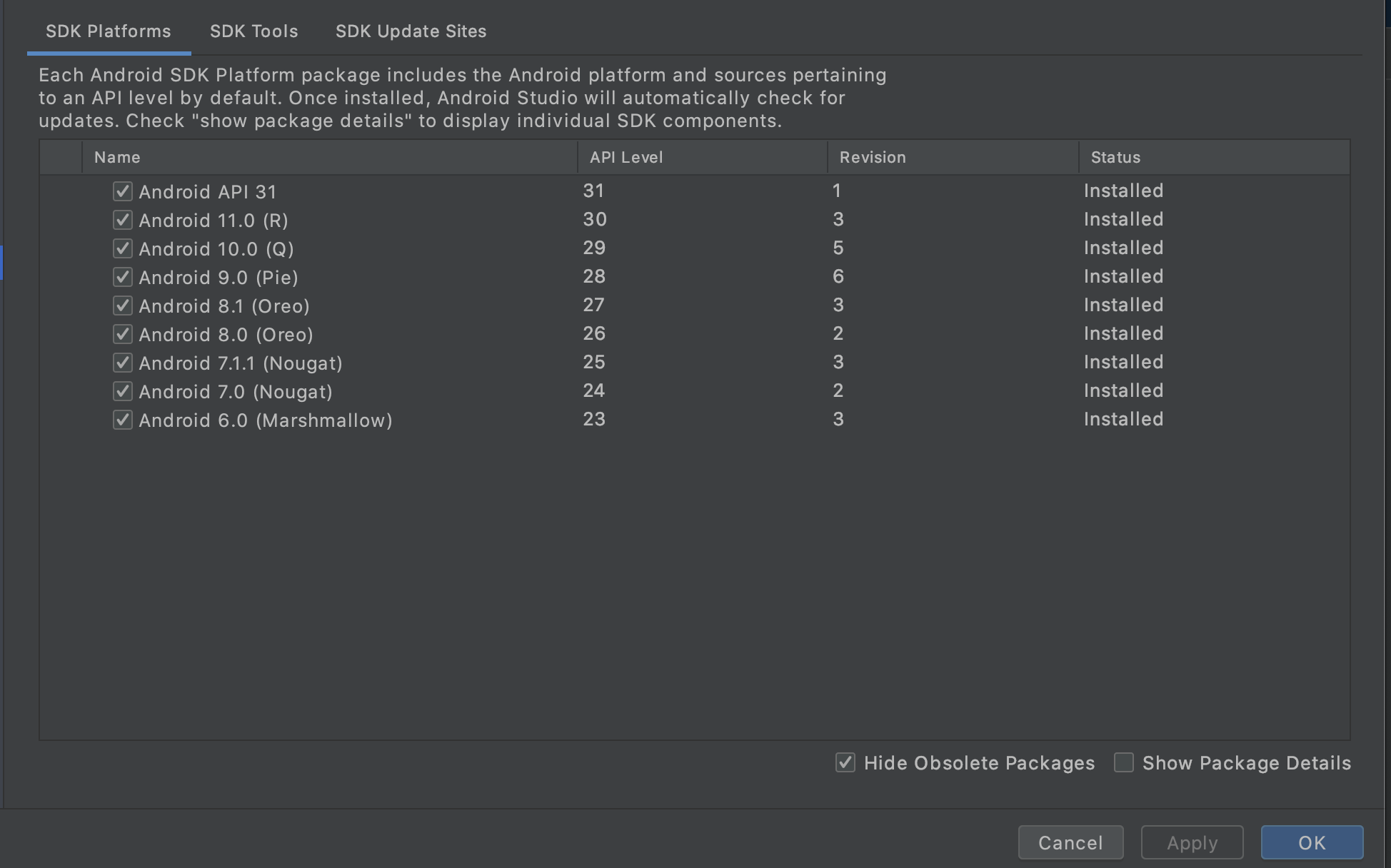Sort table by Name column header
Image resolution: width=1391 pixels, height=868 pixels.
117,157
